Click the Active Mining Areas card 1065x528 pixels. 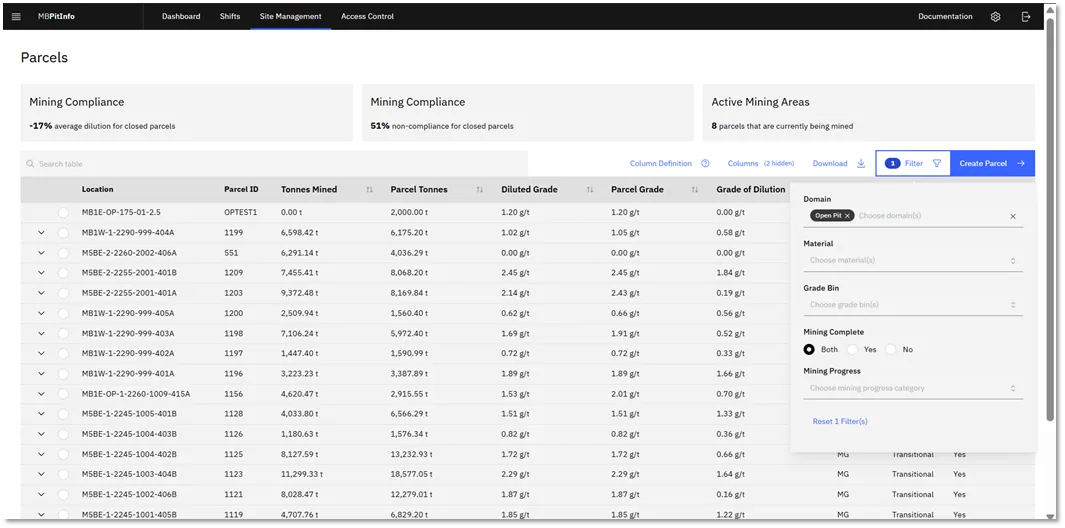click(x=869, y=113)
